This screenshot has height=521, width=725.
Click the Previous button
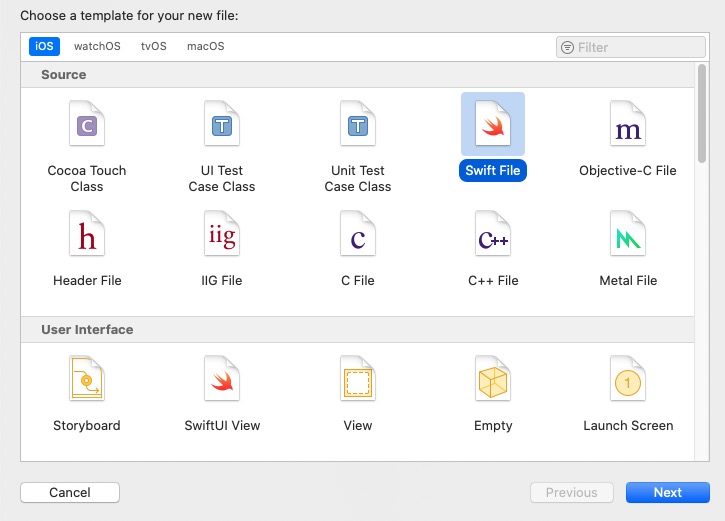point(571,492)
